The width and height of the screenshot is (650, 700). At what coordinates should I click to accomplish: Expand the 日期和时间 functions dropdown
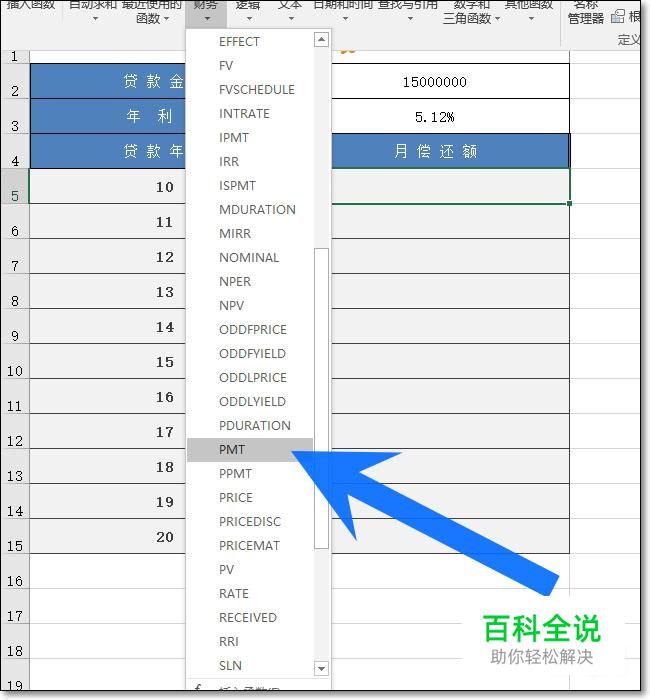click(x=344, y=12)
